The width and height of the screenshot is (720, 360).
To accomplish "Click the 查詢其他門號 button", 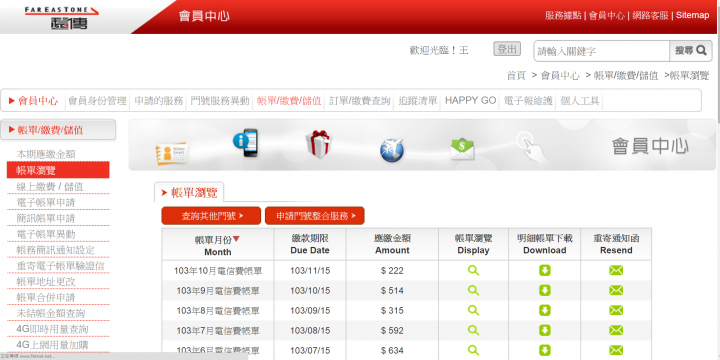I will (211, 216).
